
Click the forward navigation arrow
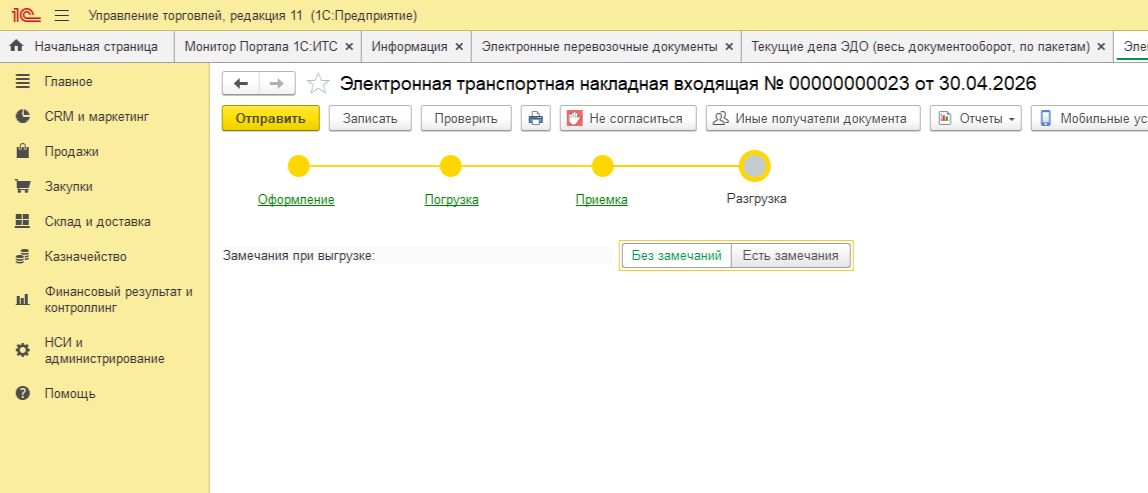pyautogui.click(x=277, y=83)
